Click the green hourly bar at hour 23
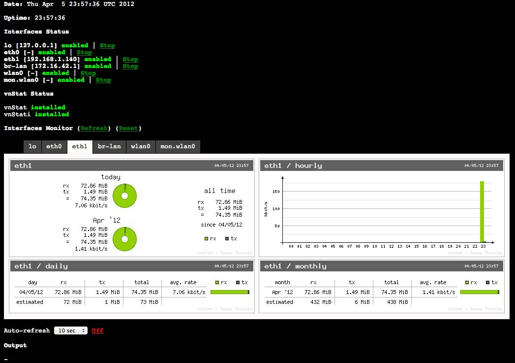The width and height of the screenshot is (515, 363). point(482,212)
